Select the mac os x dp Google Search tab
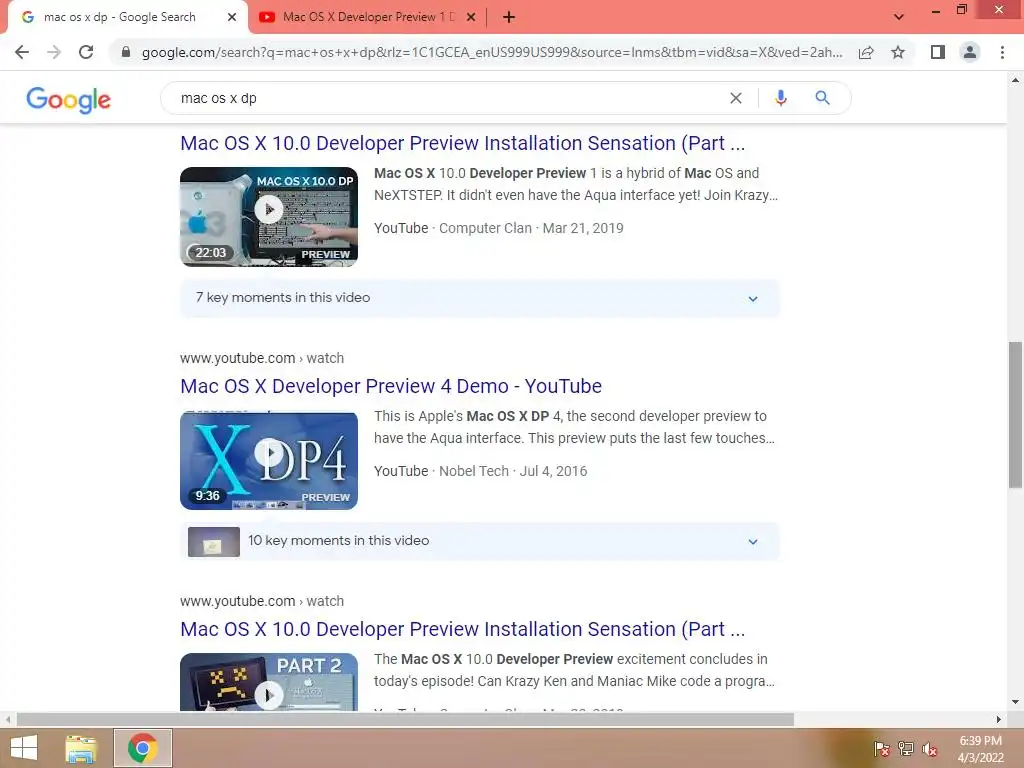The image size is (1024, 768). point(120,17)
